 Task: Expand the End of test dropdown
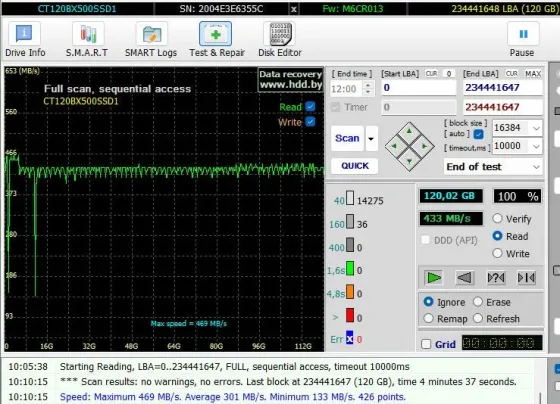493,167
